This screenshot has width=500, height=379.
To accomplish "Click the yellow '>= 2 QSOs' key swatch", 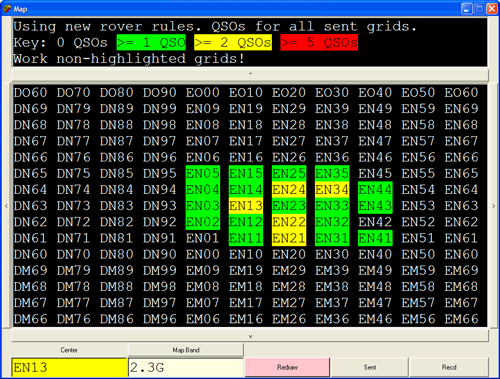I will [233, 43].
